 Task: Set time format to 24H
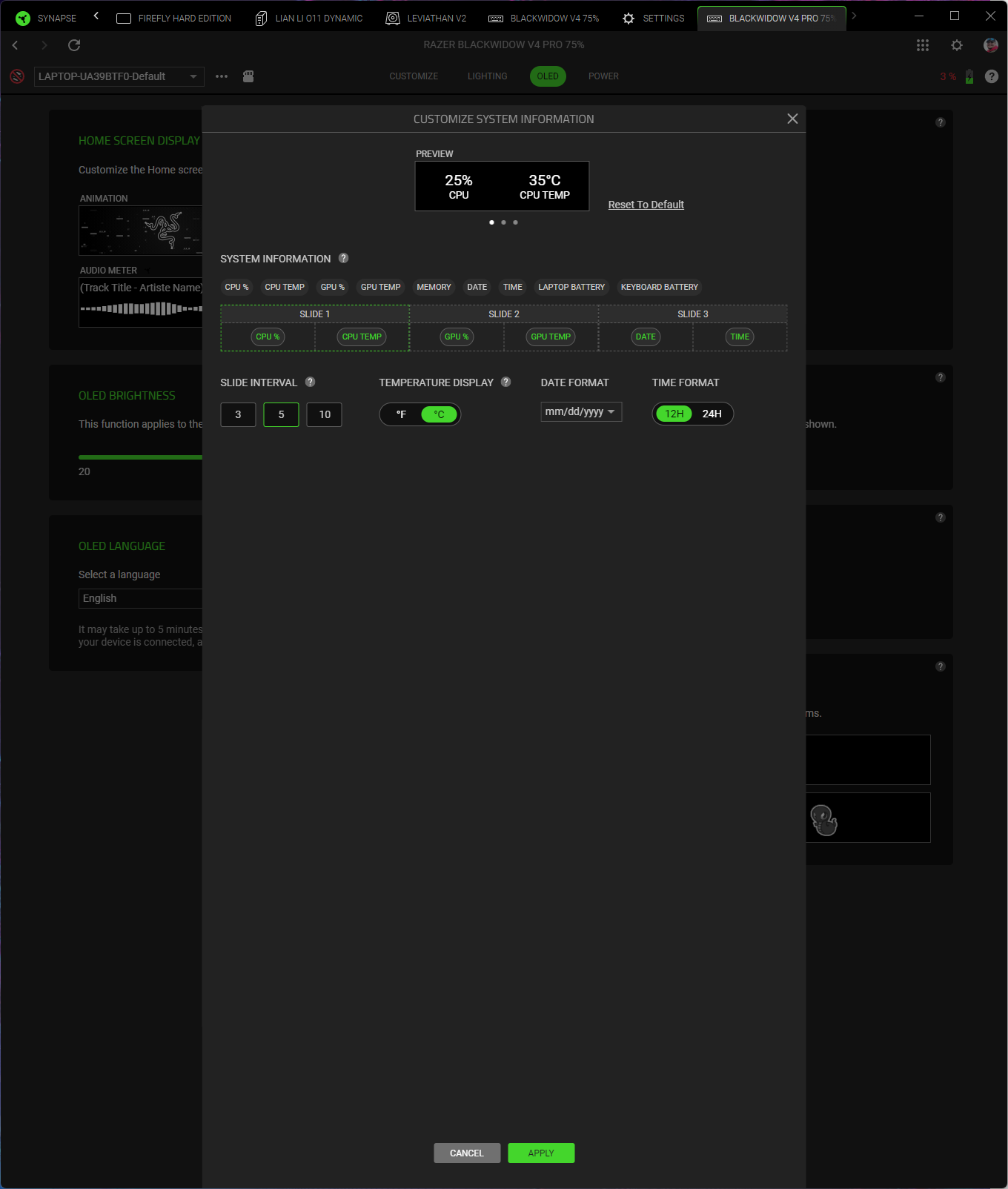[712, 414]
